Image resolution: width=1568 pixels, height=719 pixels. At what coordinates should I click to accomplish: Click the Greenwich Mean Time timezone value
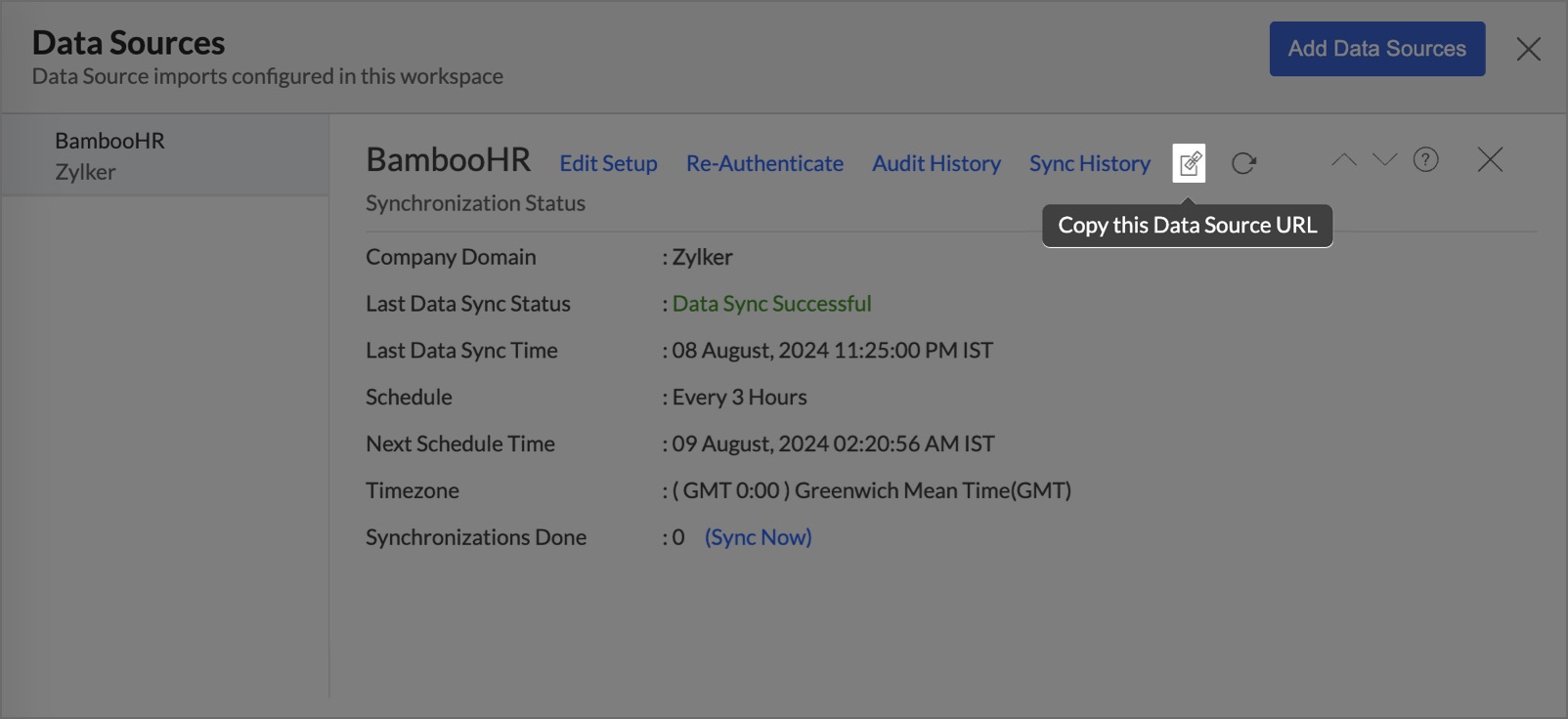(x=871, y=490)
